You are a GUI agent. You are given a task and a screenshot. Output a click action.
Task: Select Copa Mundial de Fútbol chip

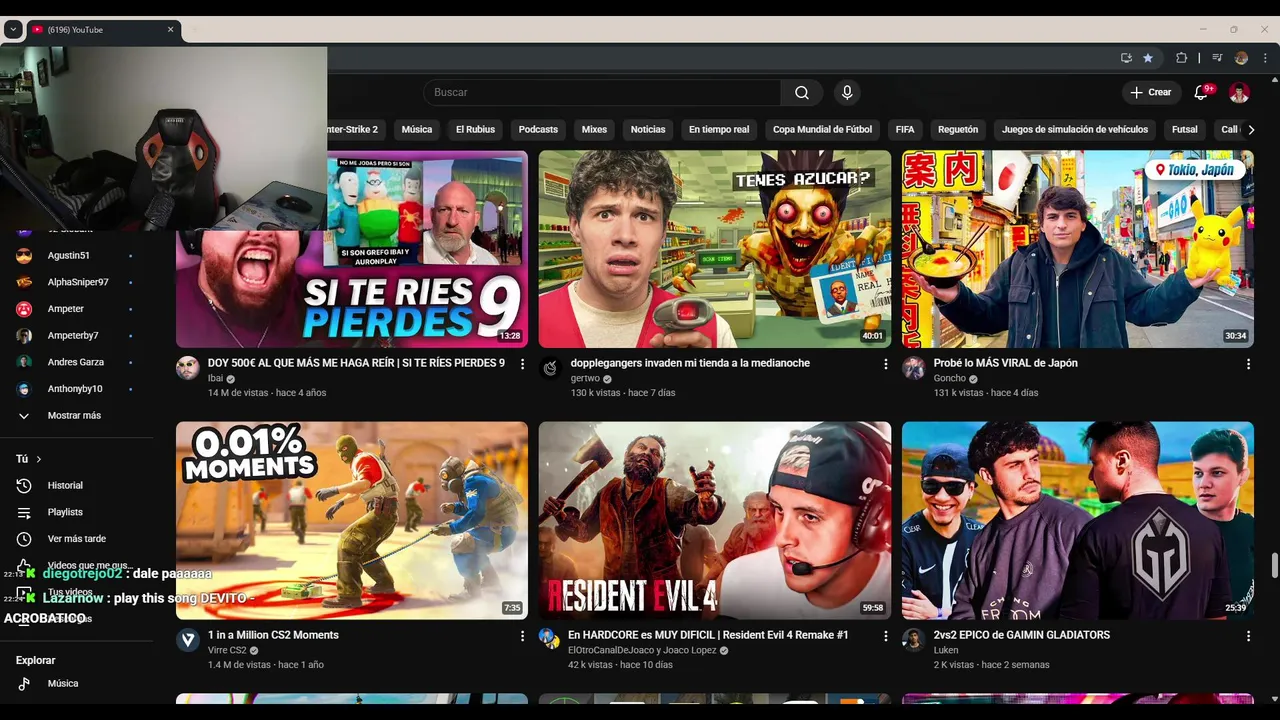coord(822,129)
